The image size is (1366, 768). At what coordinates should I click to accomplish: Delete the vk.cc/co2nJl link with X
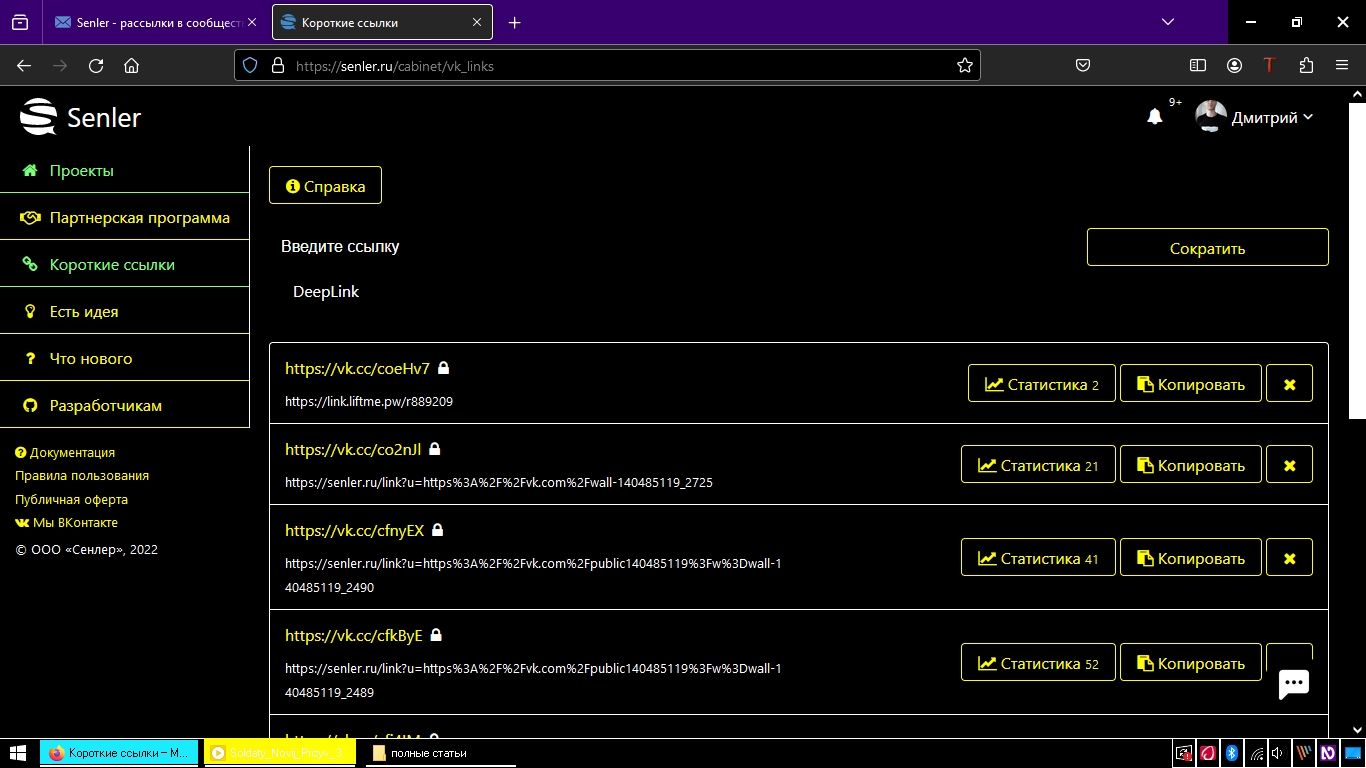click(x=1289, y=465)
